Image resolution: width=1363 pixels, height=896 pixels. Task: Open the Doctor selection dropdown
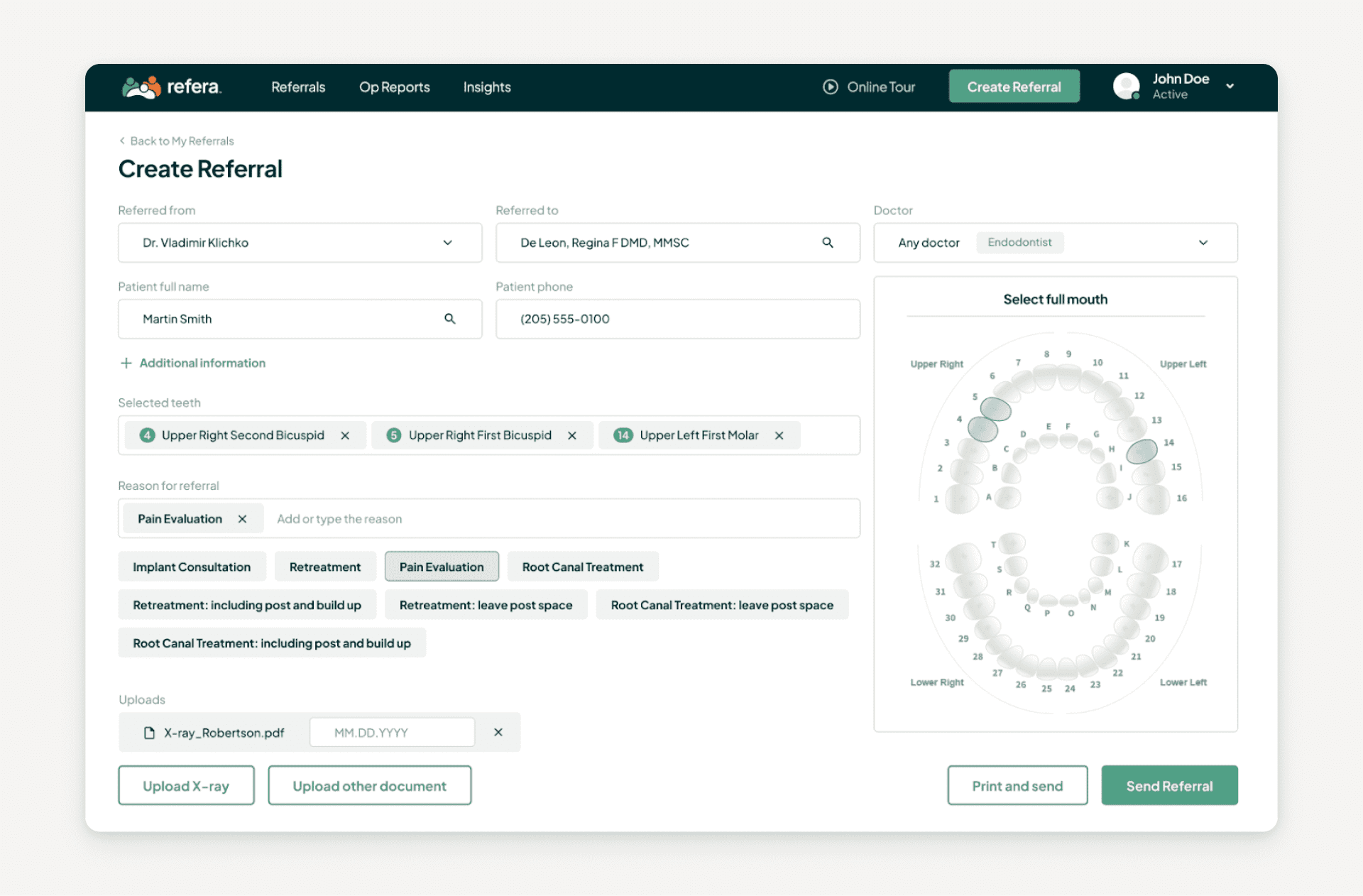tap(1203, 242)
